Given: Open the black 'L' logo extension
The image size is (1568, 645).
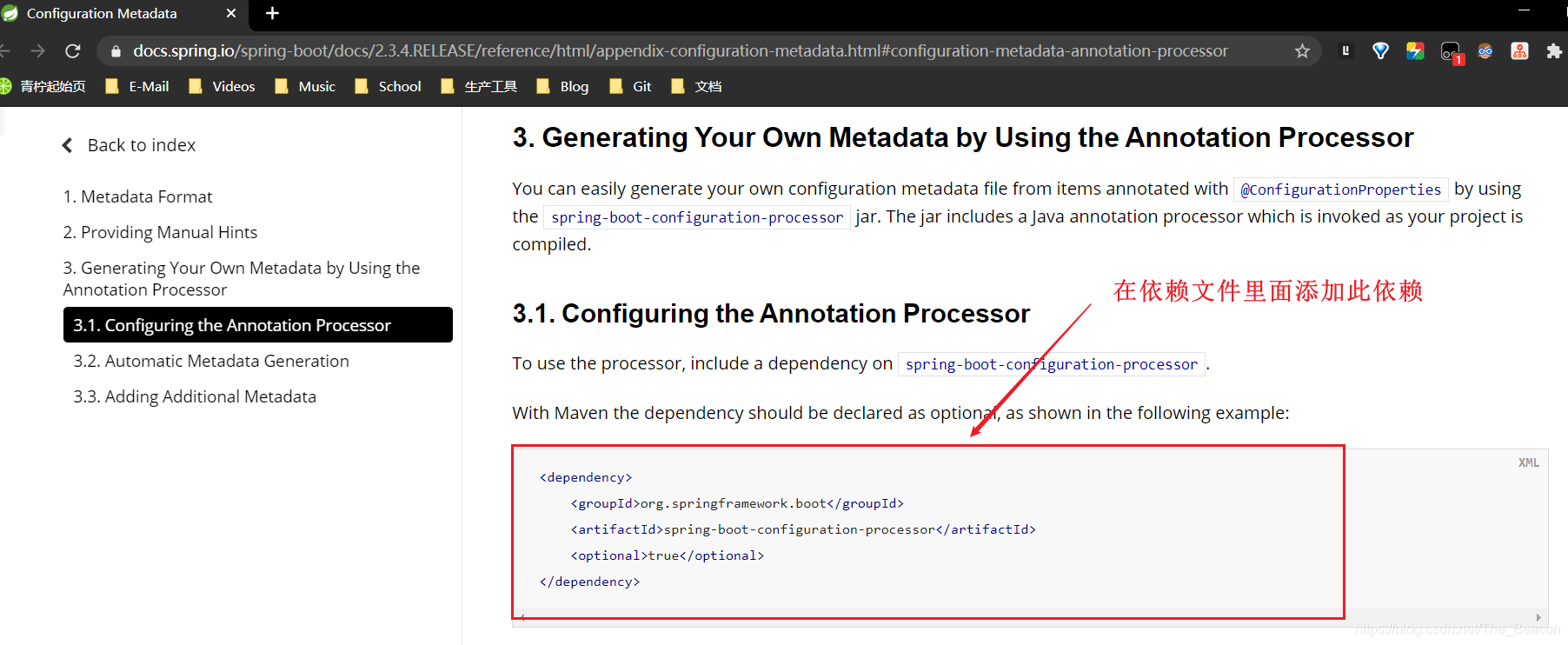Looking at the screenshot, I should [1345, 50].
